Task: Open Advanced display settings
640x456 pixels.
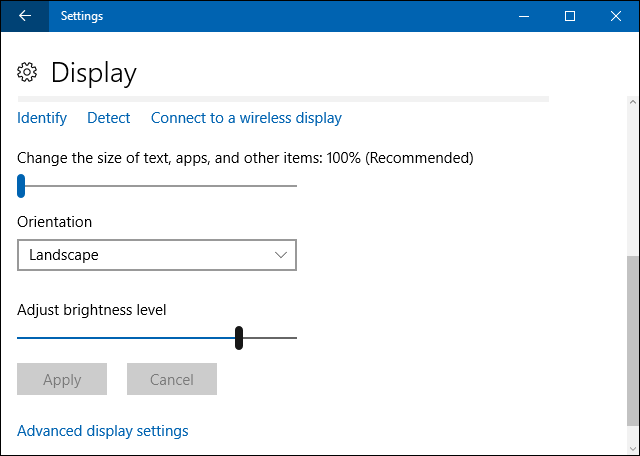Action: 103,431
